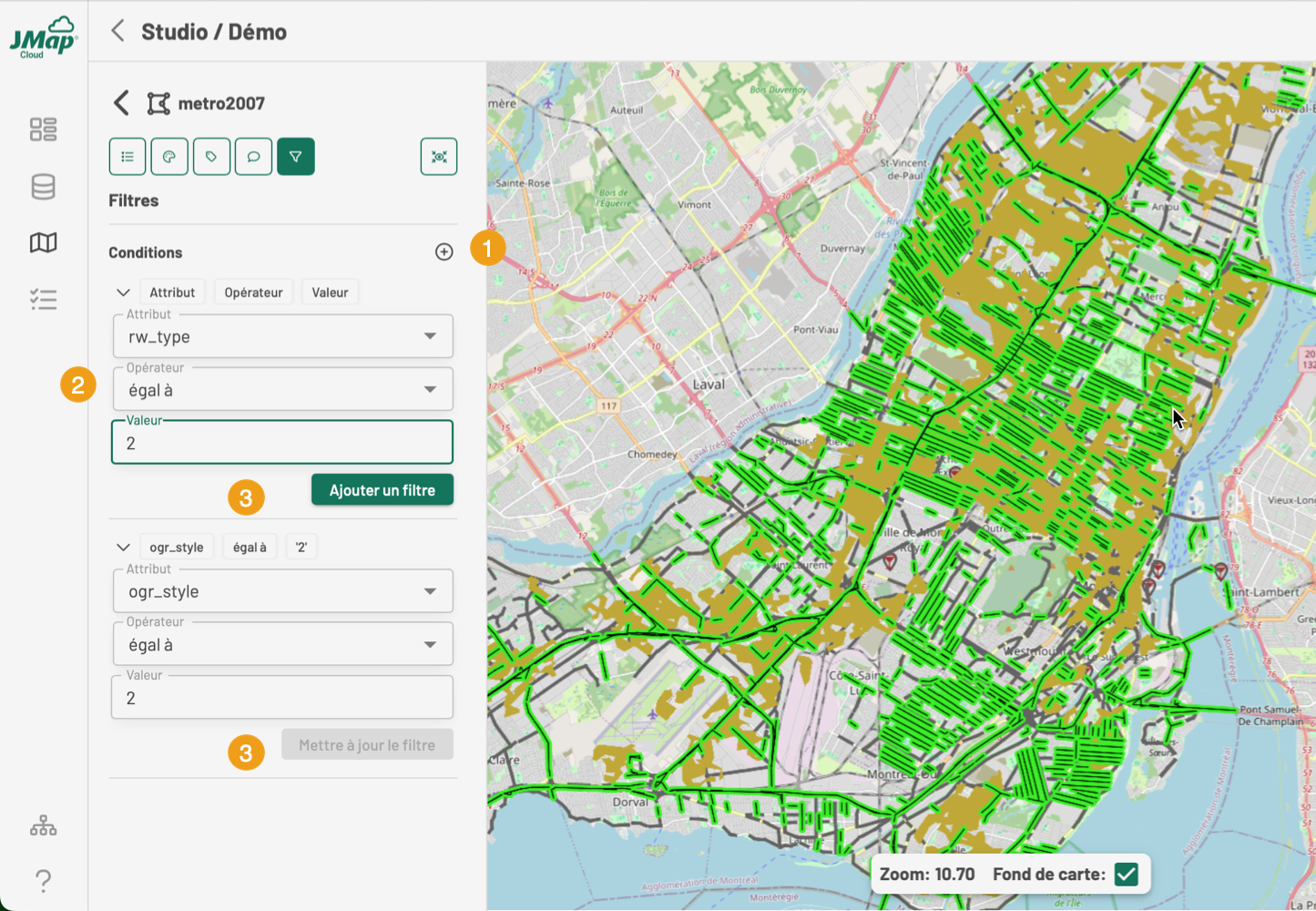The image size is (1316, 911).
Task: Open the database icon in sidebar
Action: (x=43, y=187)
